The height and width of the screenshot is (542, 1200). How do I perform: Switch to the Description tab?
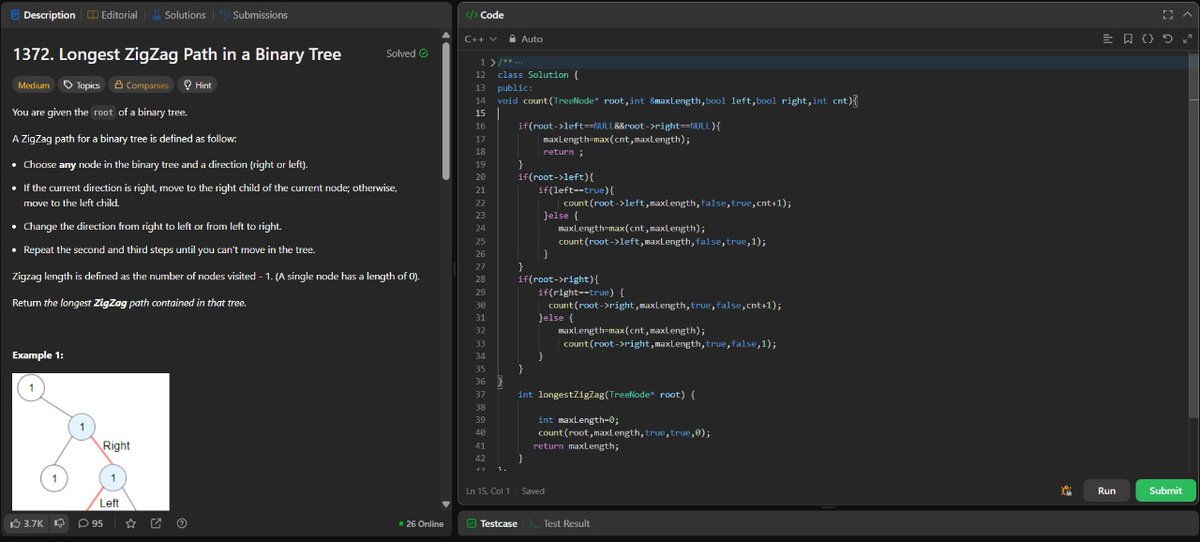pyautogui.click(x=42, y=15)
